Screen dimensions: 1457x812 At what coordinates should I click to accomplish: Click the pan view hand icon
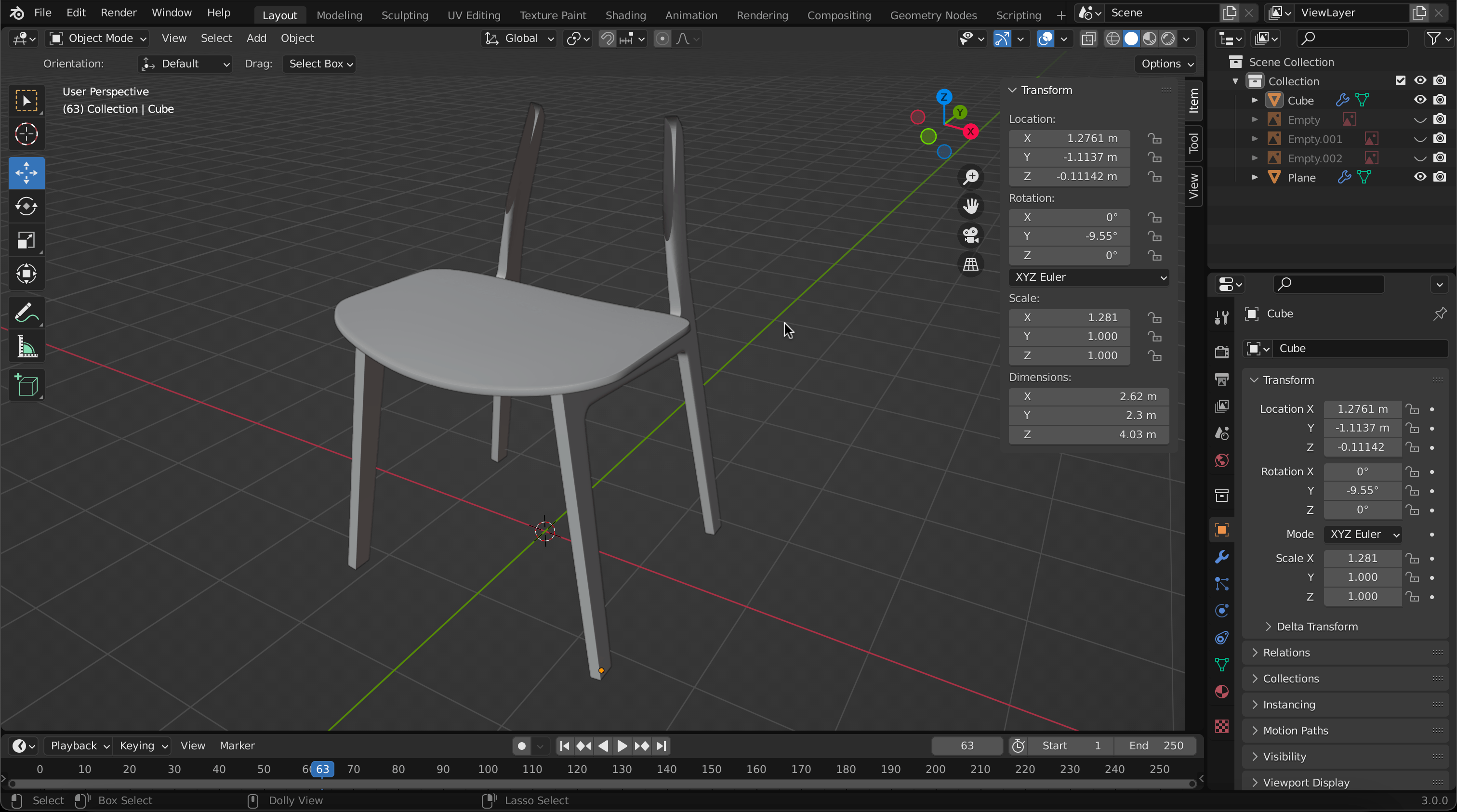pyautogui.click(x=971, y=207)
